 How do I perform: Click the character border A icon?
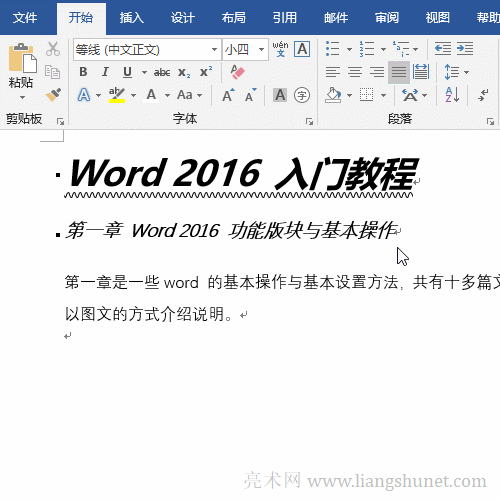(302, 49)
